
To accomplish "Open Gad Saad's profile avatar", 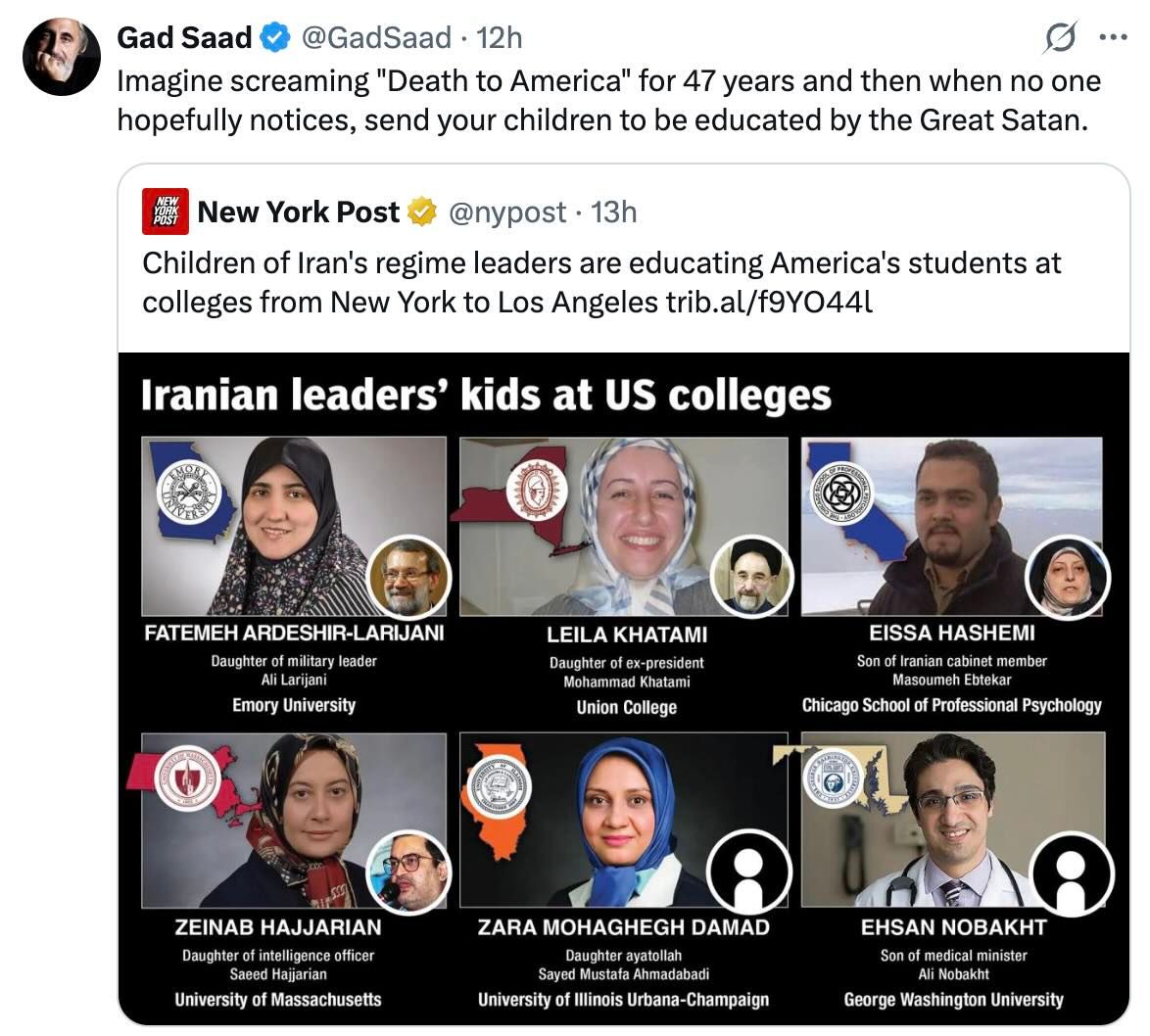I will point(62,57).
